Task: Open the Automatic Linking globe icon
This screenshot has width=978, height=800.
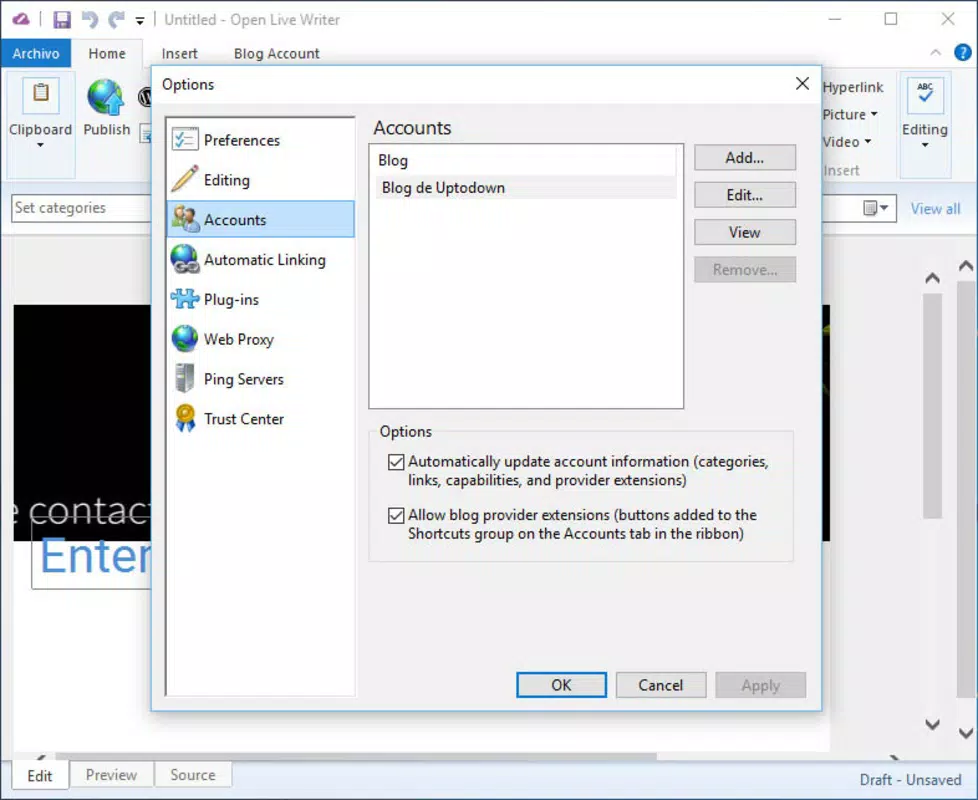Action: [185, 259]
